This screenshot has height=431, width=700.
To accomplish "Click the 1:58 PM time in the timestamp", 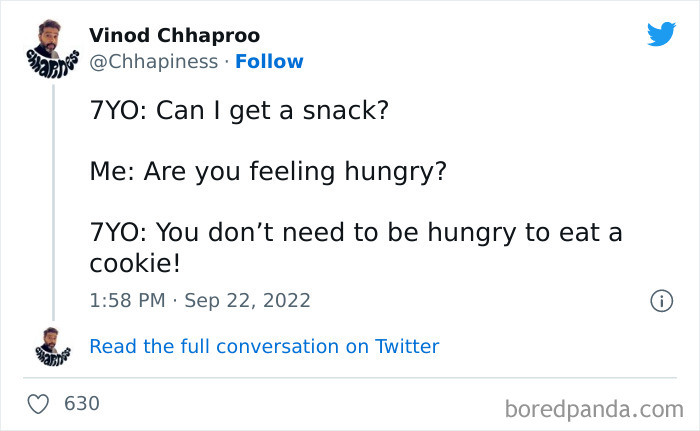I will pyautogui.click(x=127, y=300).
